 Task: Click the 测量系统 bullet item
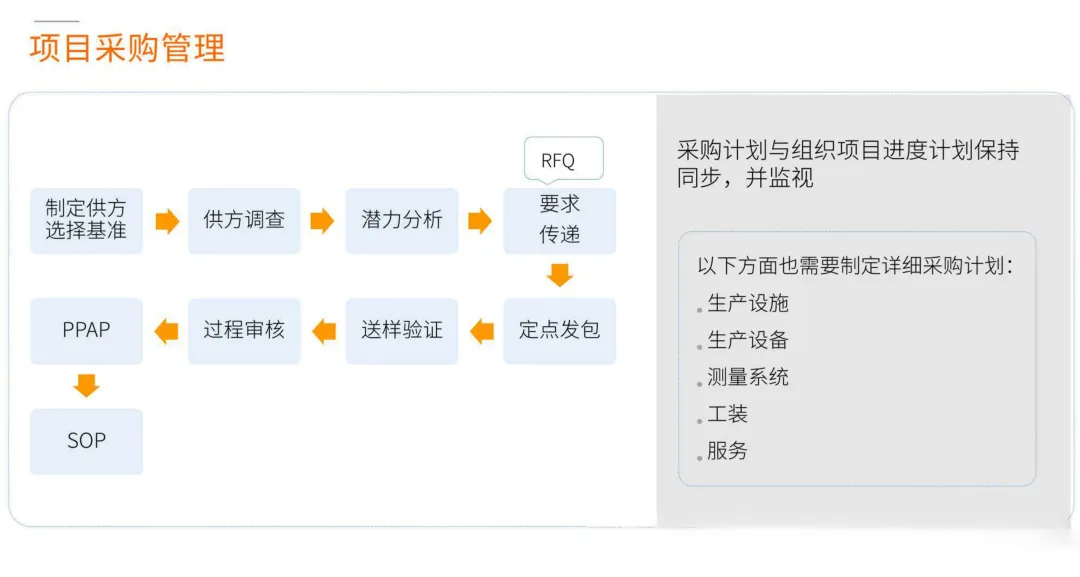click(748, 377)
